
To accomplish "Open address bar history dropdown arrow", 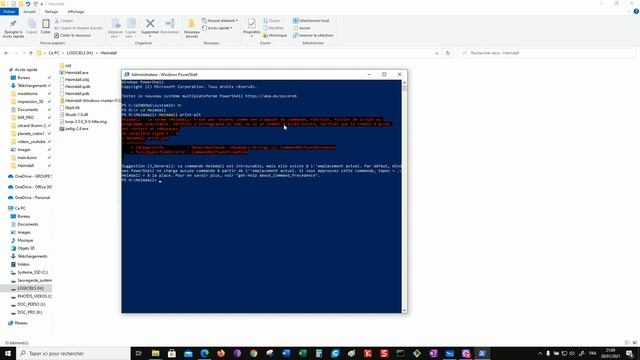I will point(437,53).
